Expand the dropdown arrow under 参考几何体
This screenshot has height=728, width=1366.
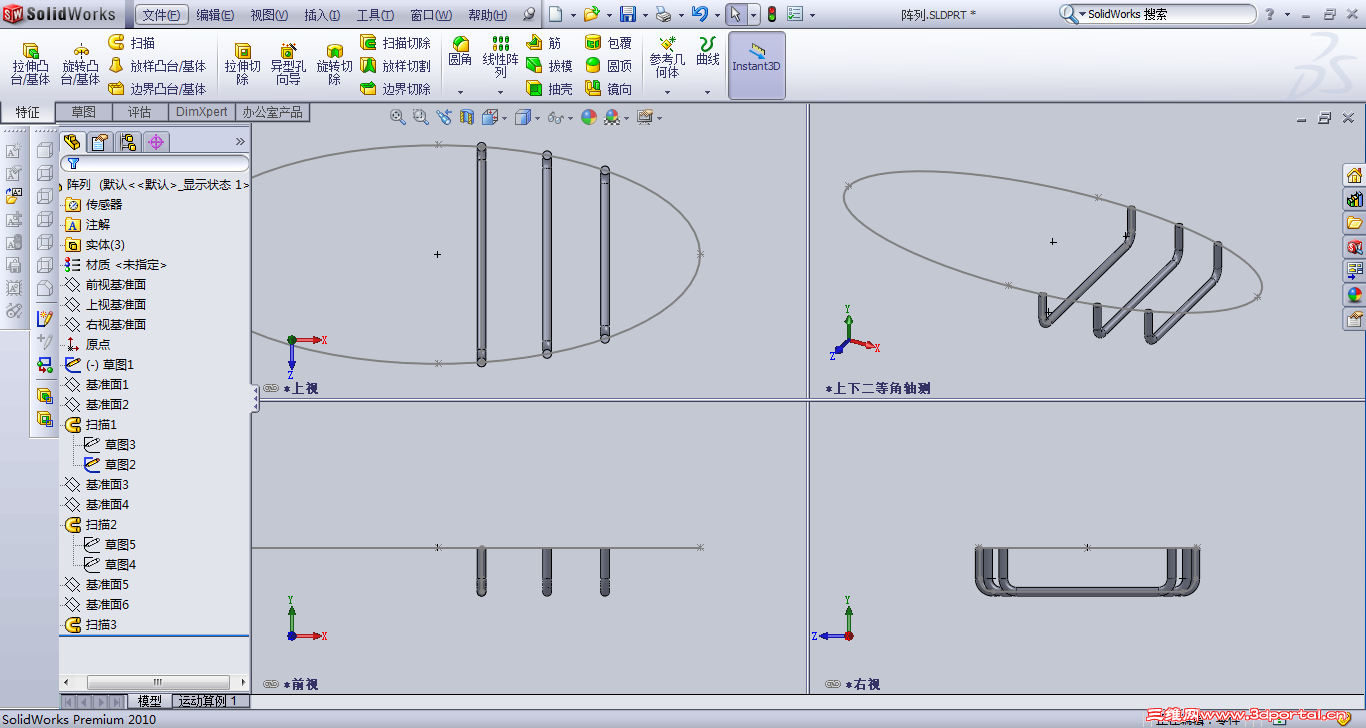(x=667, y=92)
